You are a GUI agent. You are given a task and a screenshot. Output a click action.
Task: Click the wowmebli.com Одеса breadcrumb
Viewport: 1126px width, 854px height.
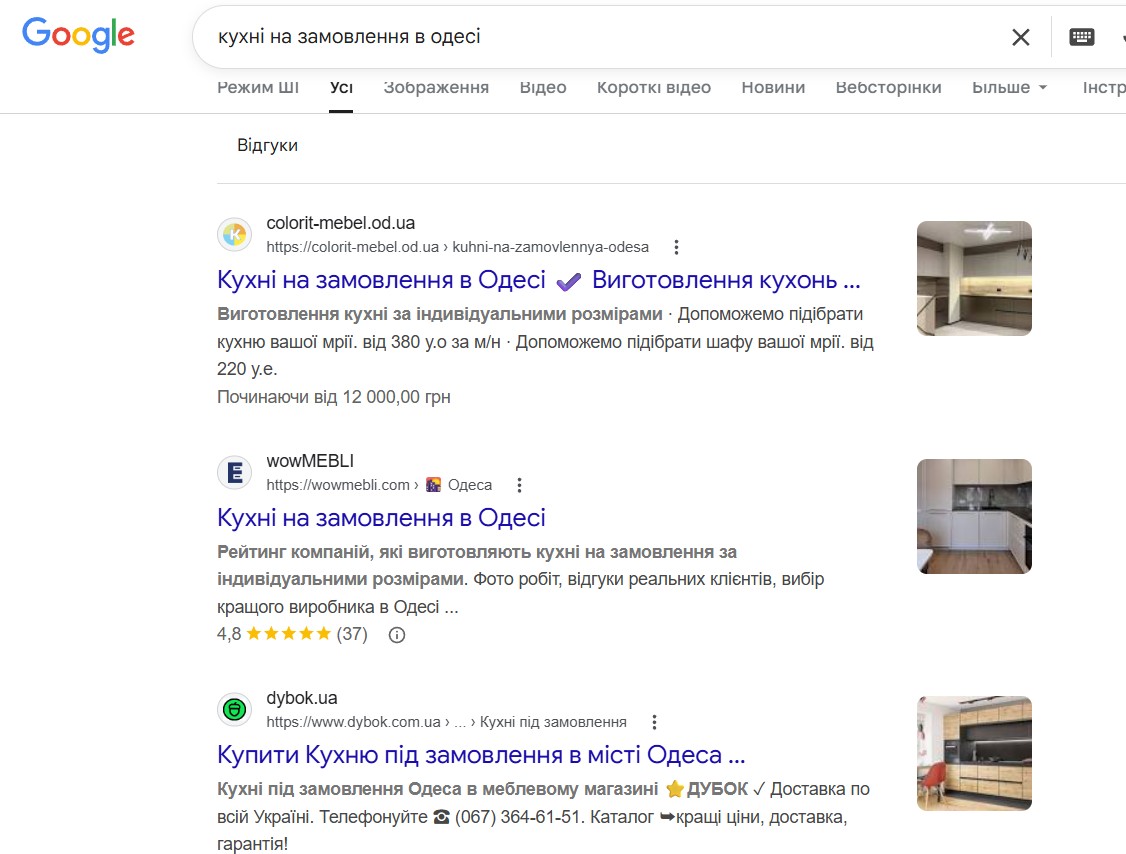click(379, 485)
